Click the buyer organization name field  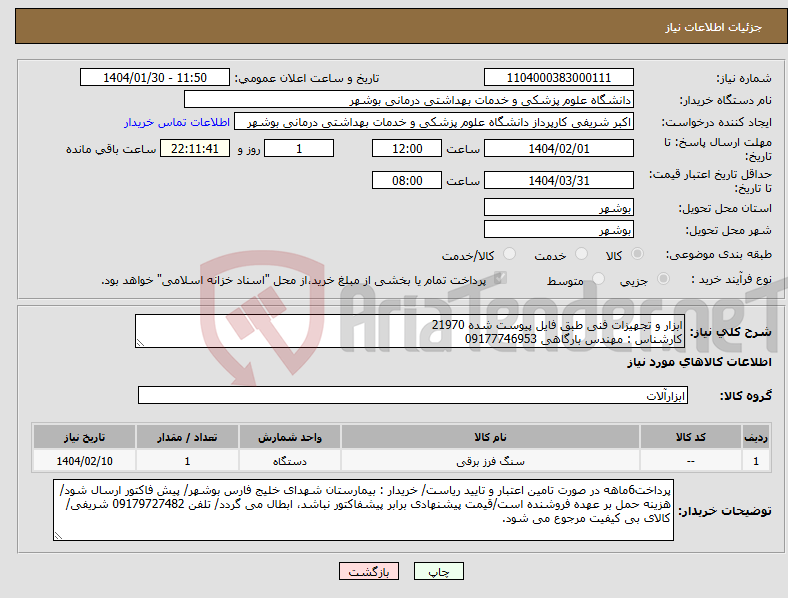409,100
